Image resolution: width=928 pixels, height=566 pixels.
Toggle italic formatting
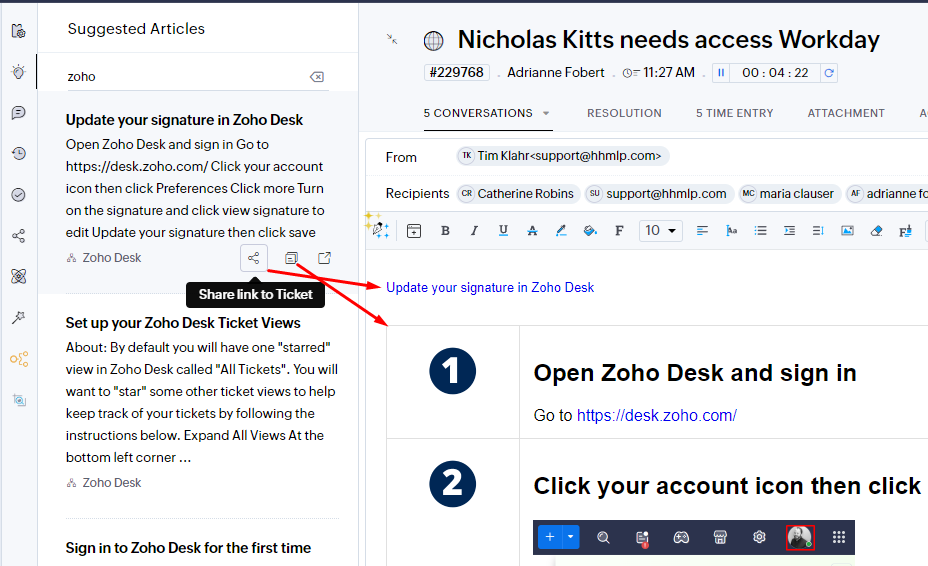(x=474, y=231)
